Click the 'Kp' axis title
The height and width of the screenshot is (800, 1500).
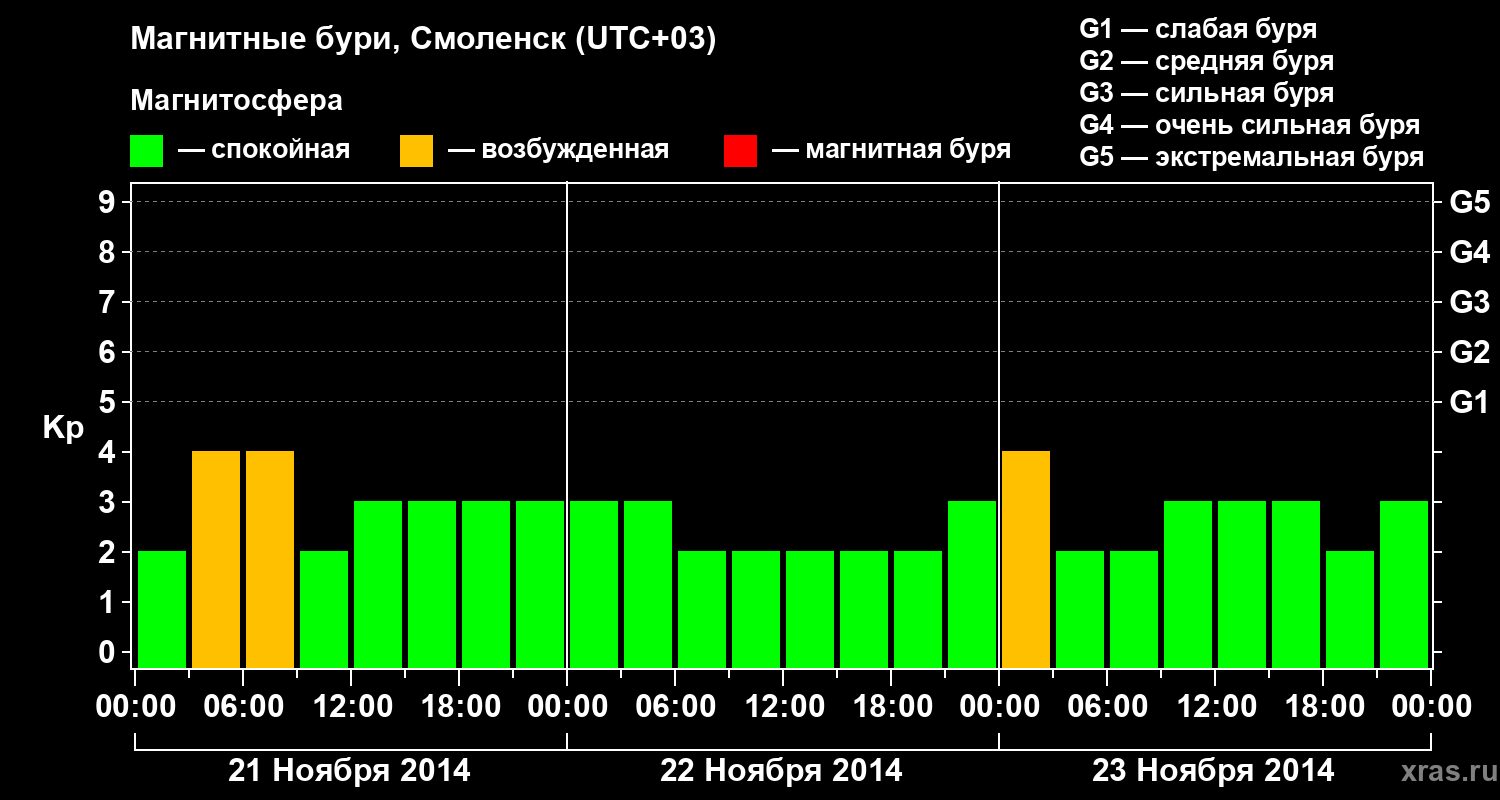point(63,428)
